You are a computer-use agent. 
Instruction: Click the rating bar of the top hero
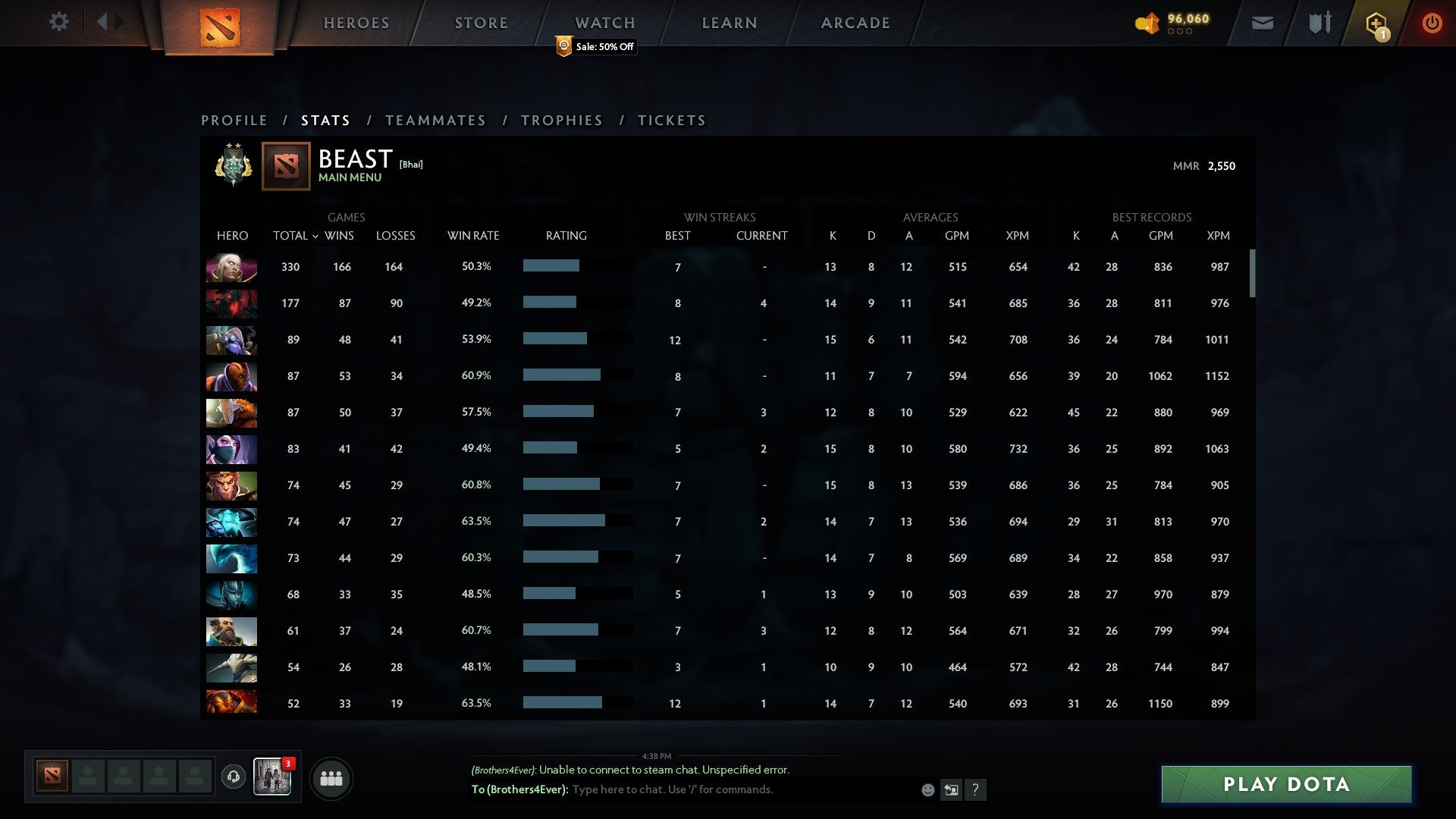578,267
